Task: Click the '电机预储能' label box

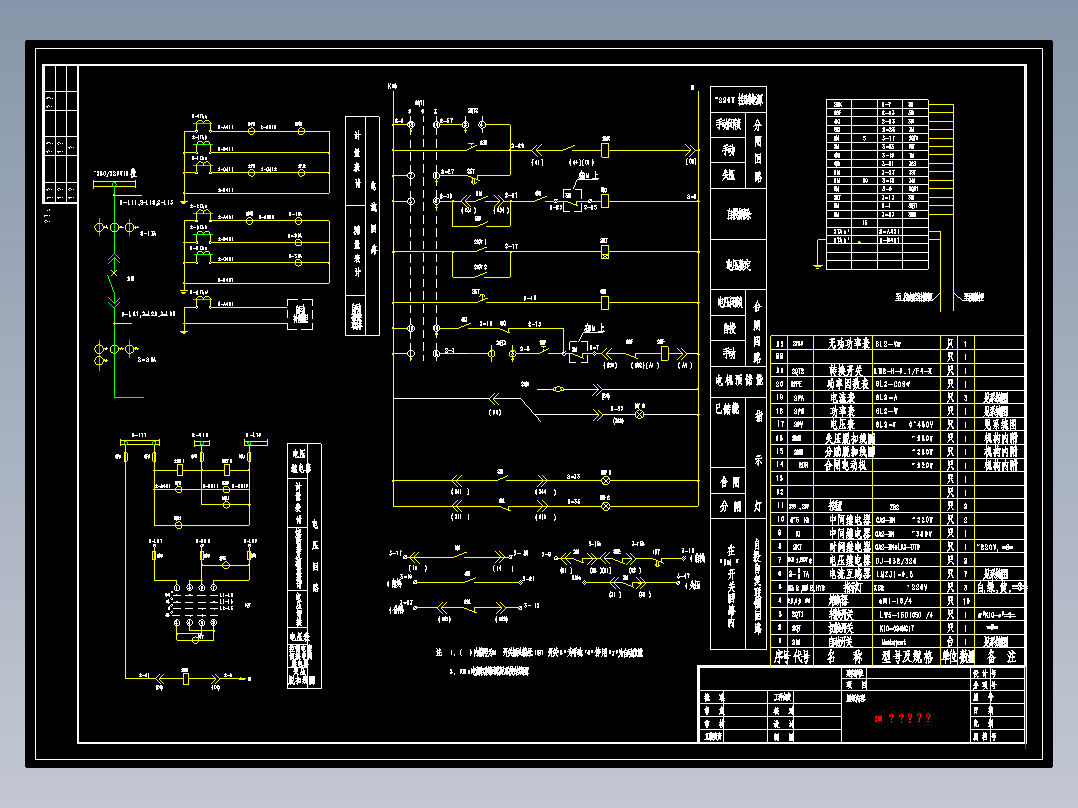Action: click(738, 380)
